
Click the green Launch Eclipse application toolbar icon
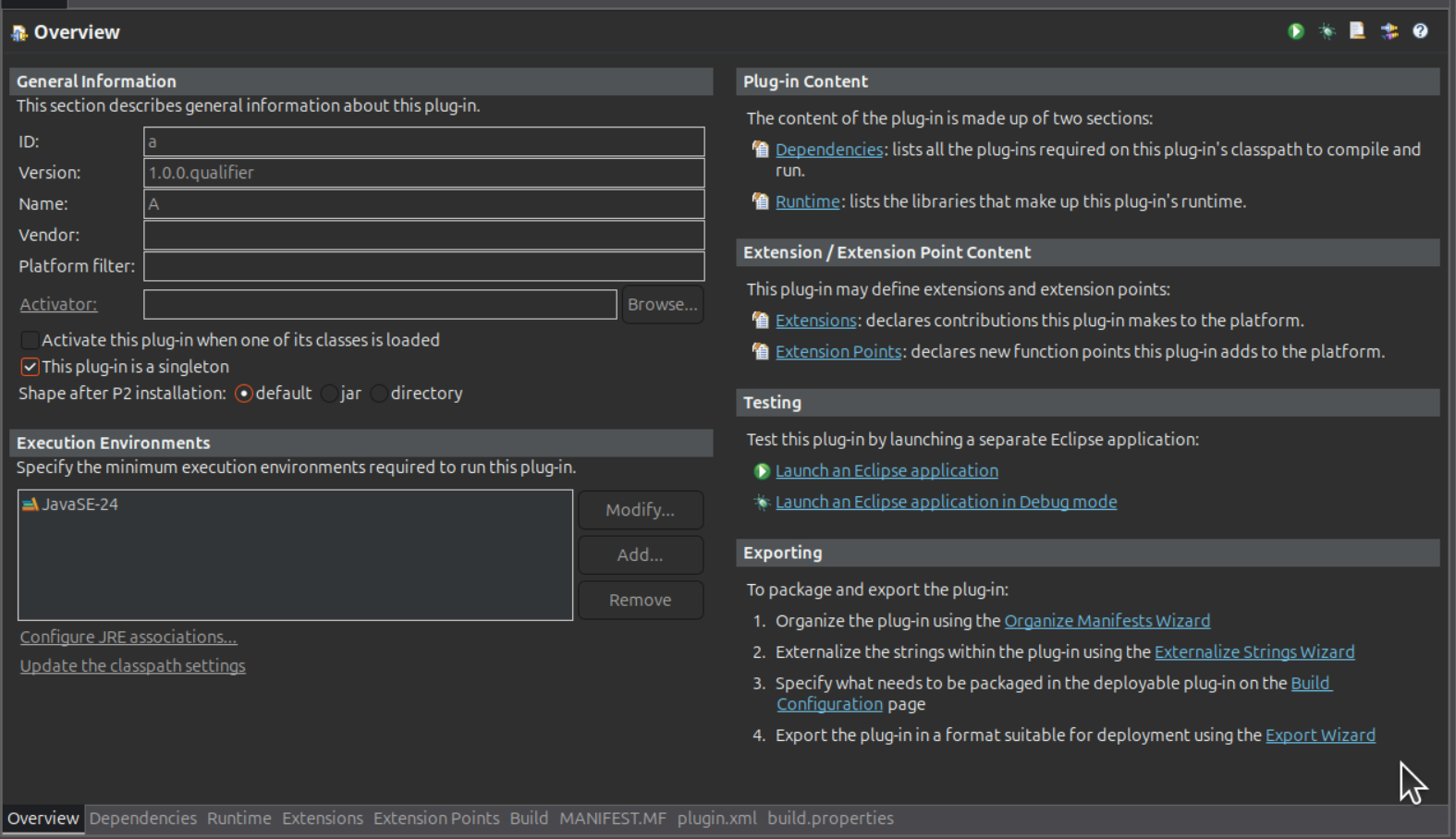coord(1296,31)
